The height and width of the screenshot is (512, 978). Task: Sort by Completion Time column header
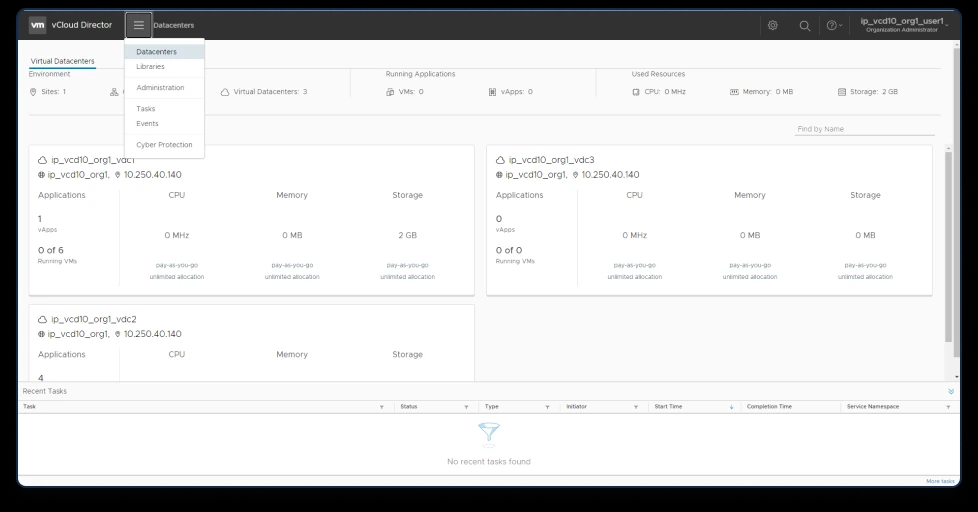coord(769,407)
